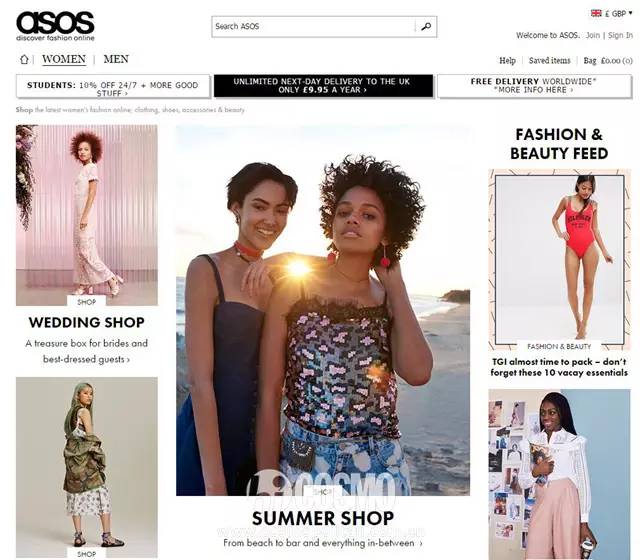Select the WOMEN tab
Screen dimensions: 640x560
[x=64, y=59]
